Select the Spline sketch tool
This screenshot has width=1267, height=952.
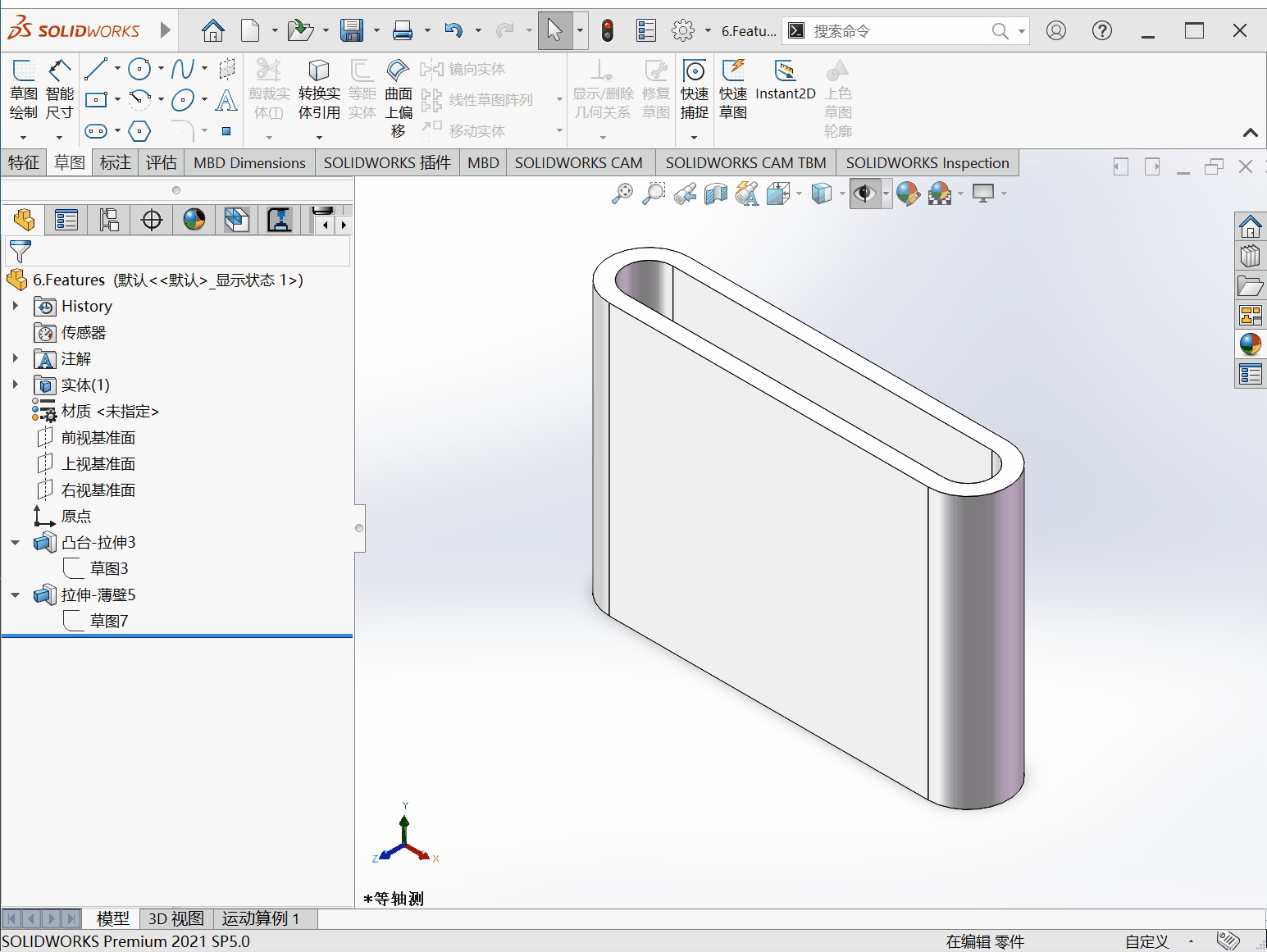point(183,69)
